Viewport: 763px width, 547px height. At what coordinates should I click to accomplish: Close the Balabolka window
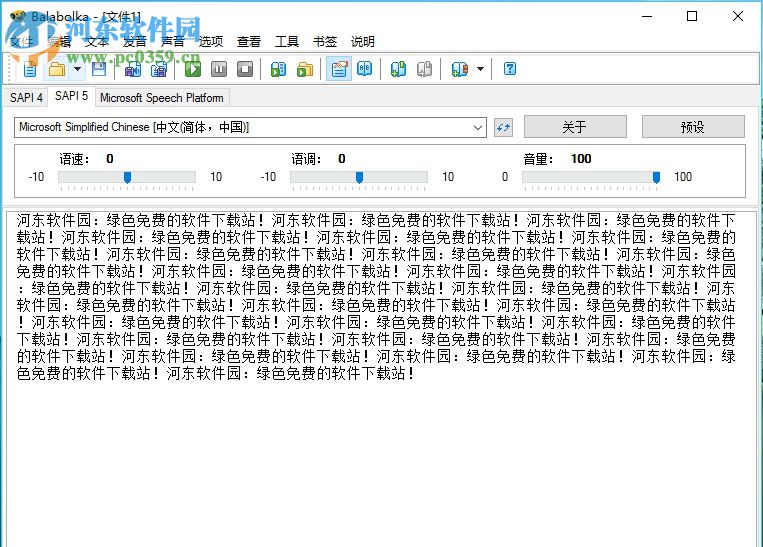point(738,17)
